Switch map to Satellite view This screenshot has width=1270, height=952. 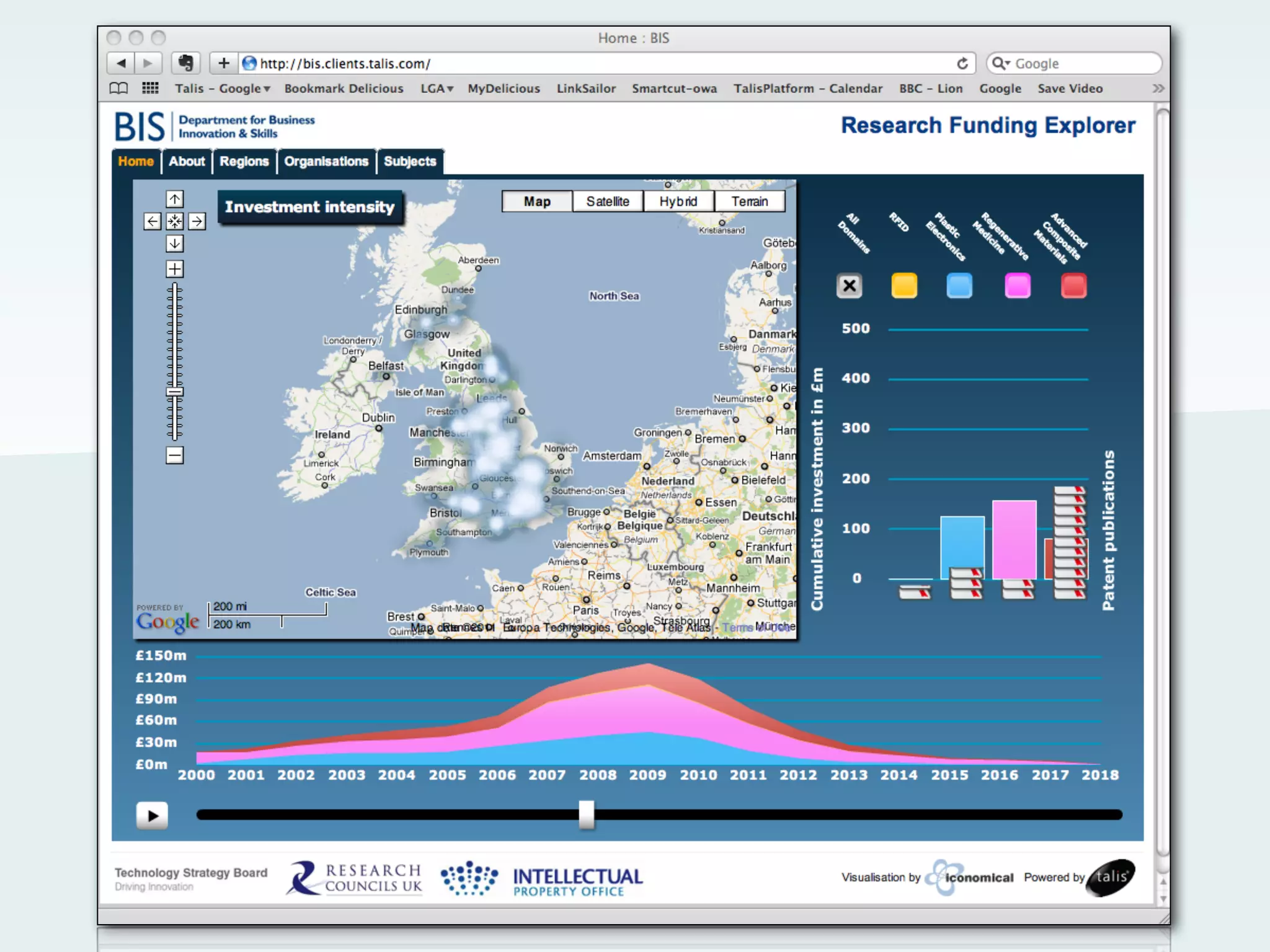click(x=607, y=201)
